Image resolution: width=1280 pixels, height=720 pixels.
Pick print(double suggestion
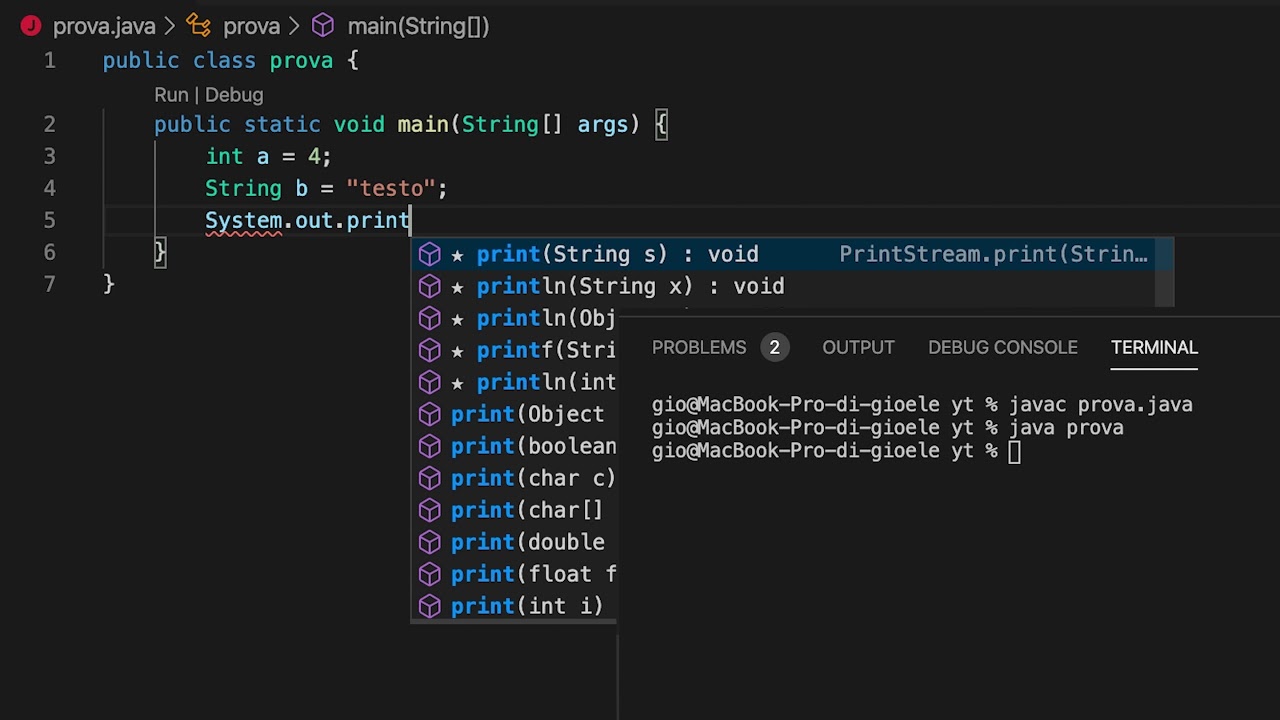click(x=514, y=542)
